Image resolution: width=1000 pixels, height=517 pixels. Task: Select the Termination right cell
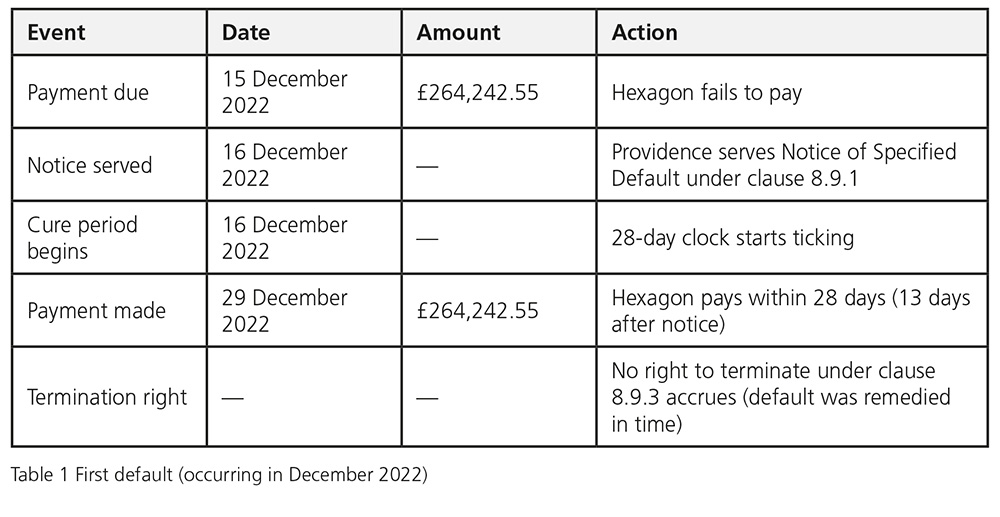click(x=107, y=397)
